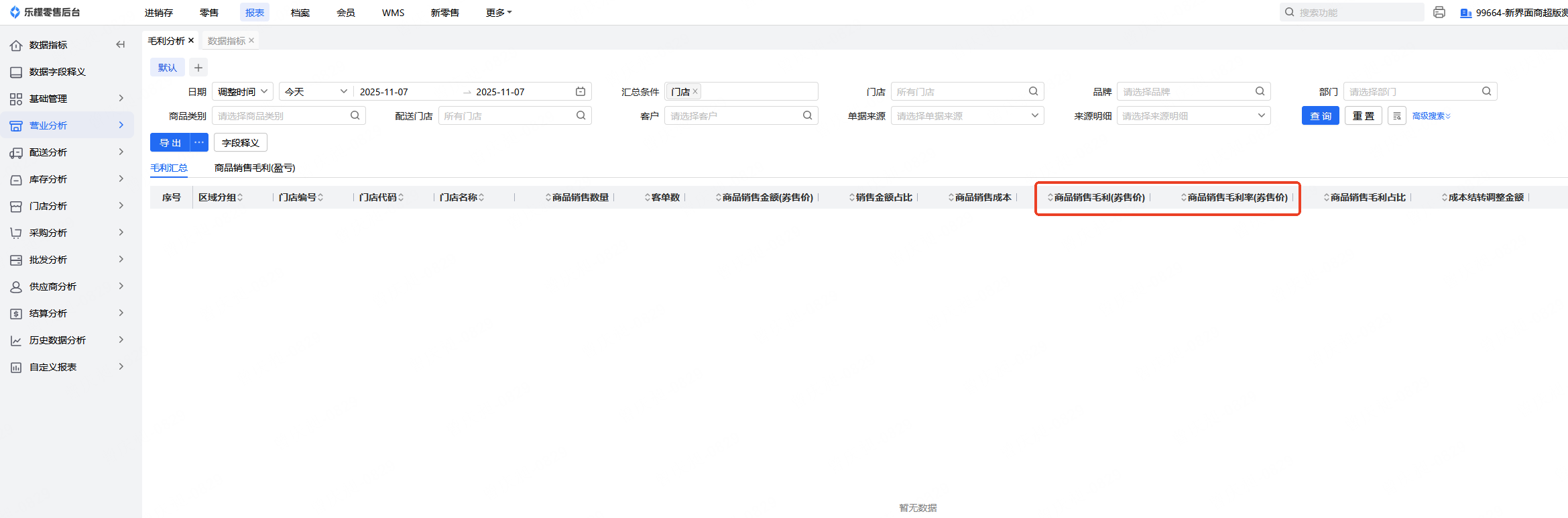1568x518 pixels.
Task: Open the 来源明细 dropdown
Action: click(x=1193, y=115)
